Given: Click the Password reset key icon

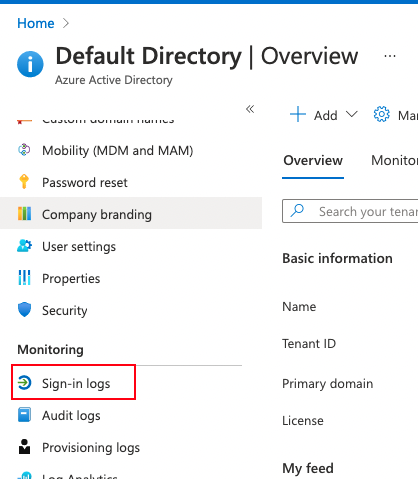Looking at the screenshot, I should pyautogui.click(x=24, y=182).
